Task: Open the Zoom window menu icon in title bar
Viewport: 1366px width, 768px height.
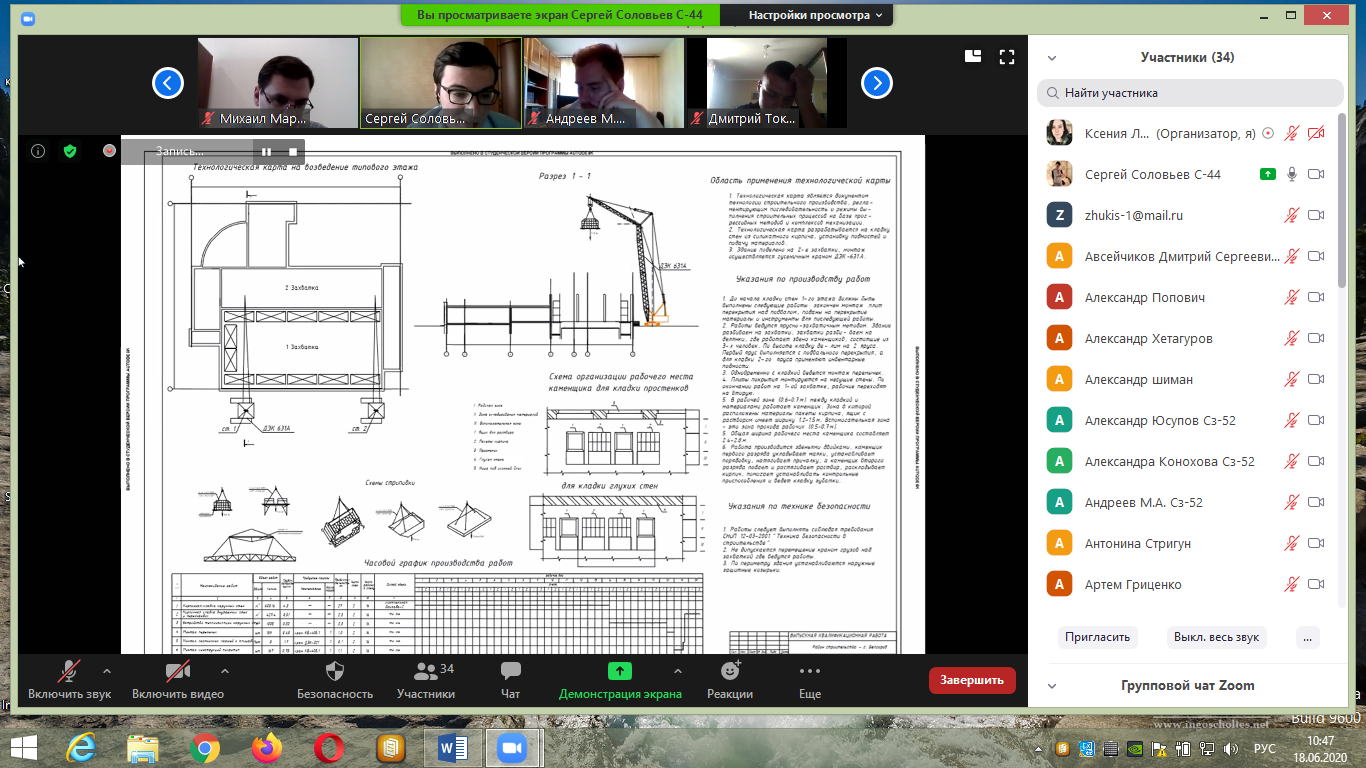Action: (x=27, y=18)
